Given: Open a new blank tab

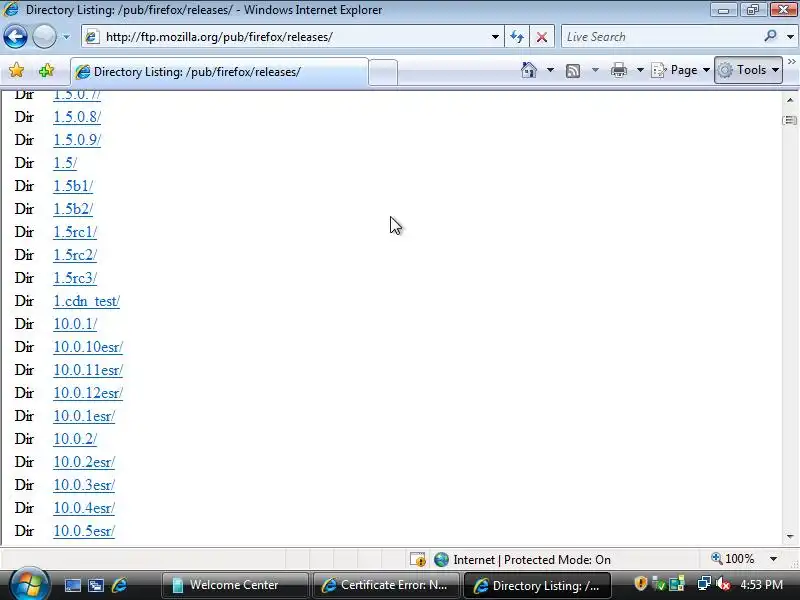Looking at the screenshot, I should (383, 72).
